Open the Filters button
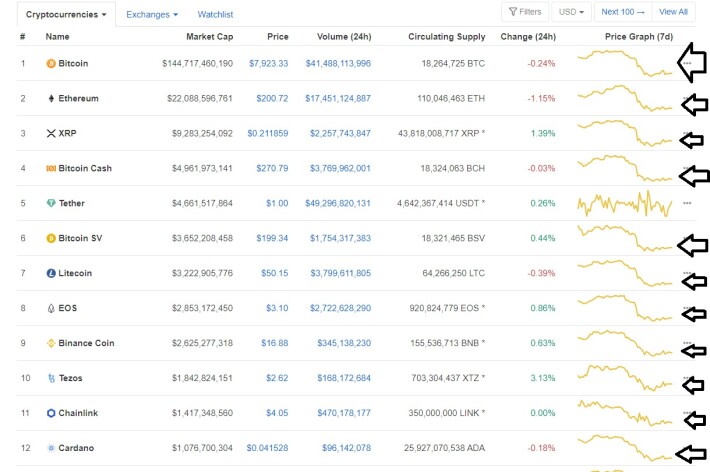 pos(525,12)
